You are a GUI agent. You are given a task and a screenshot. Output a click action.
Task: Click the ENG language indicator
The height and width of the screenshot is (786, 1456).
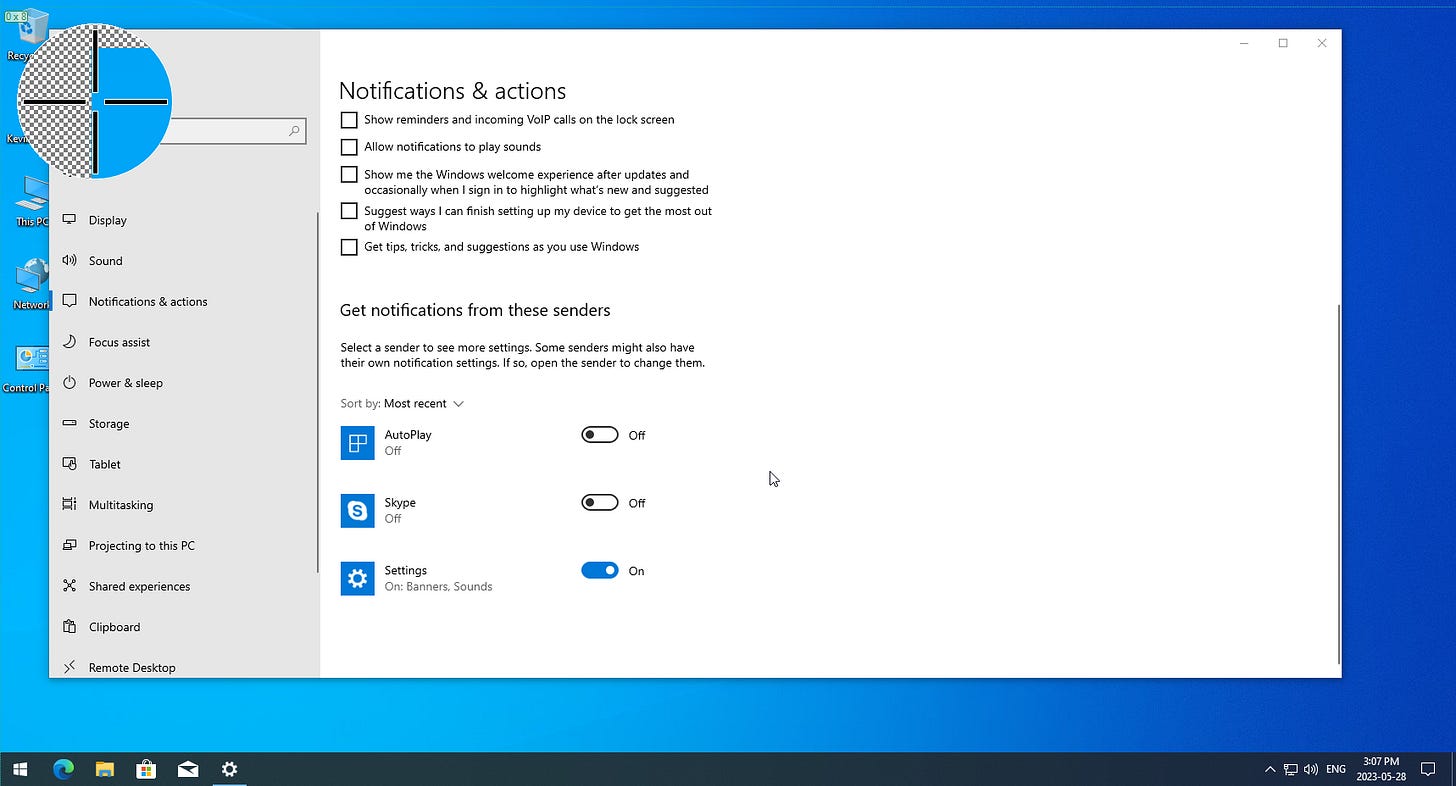[1336, 769]
